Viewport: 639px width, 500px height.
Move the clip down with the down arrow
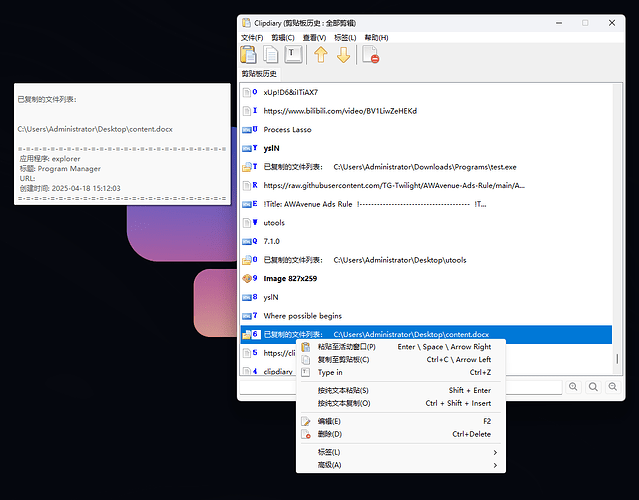point(344,55)
